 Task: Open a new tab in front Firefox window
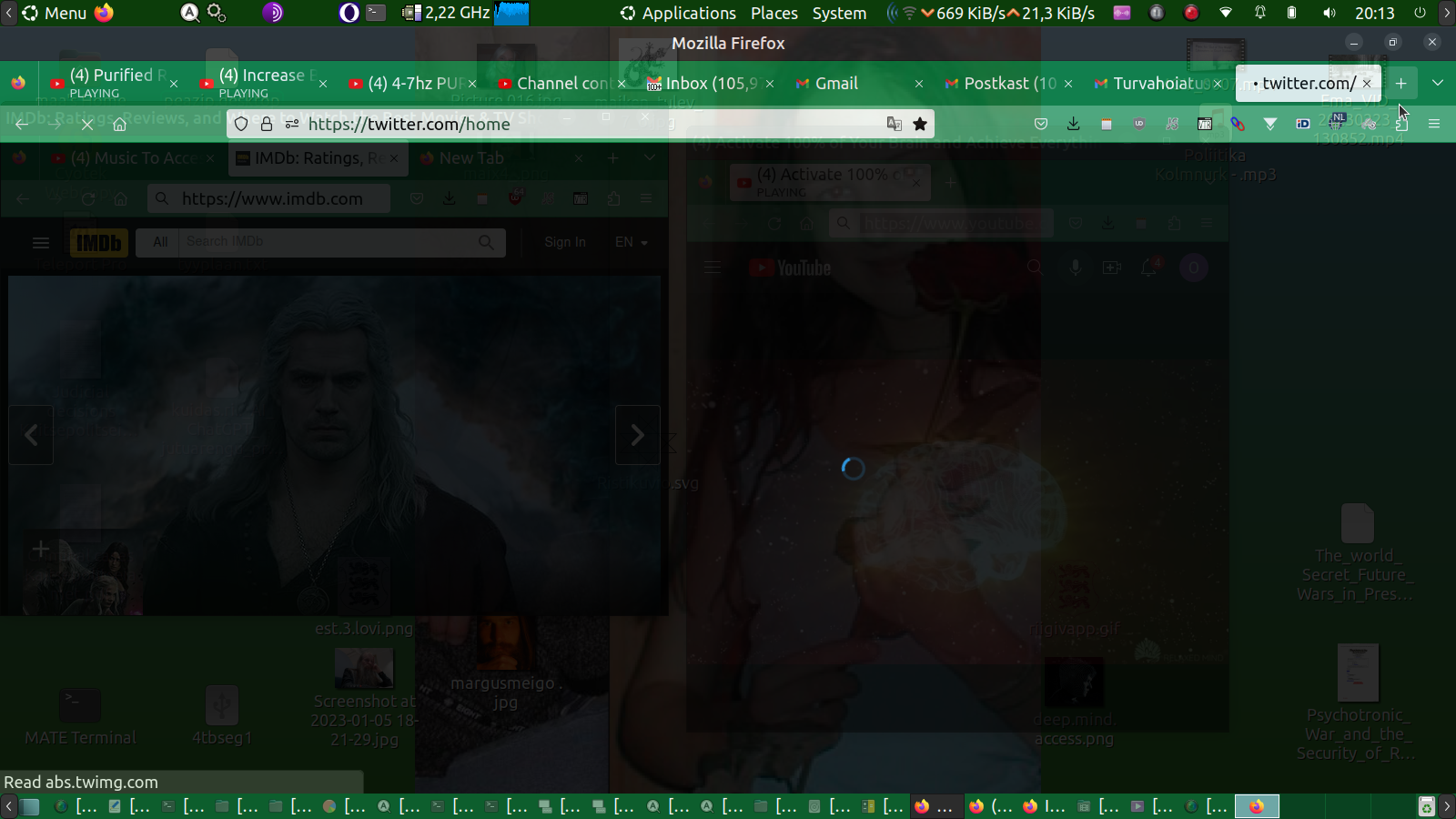[x=1401, y=83]
